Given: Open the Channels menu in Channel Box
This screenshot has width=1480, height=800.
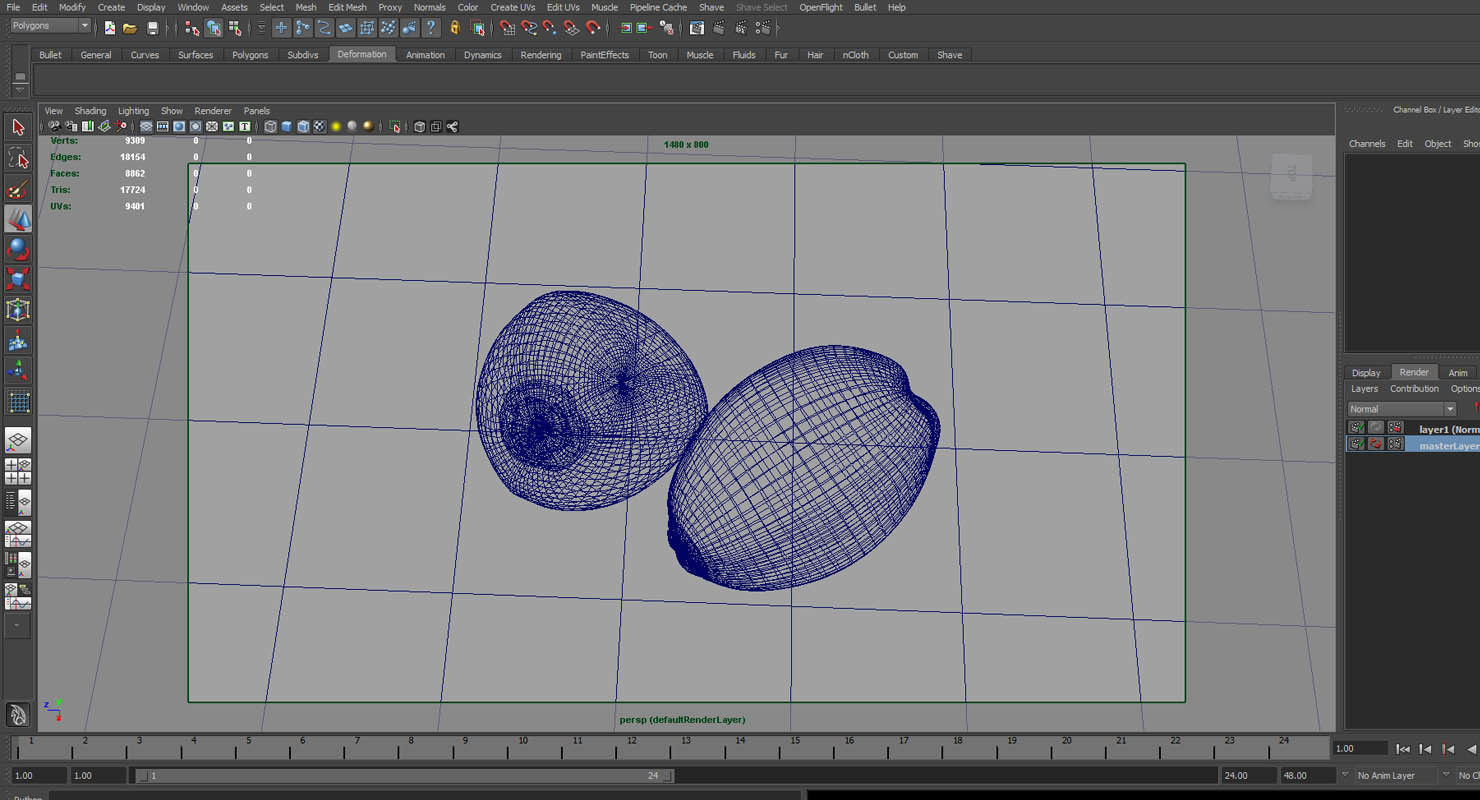Looking at the screenshot, I should (1367, 144).
